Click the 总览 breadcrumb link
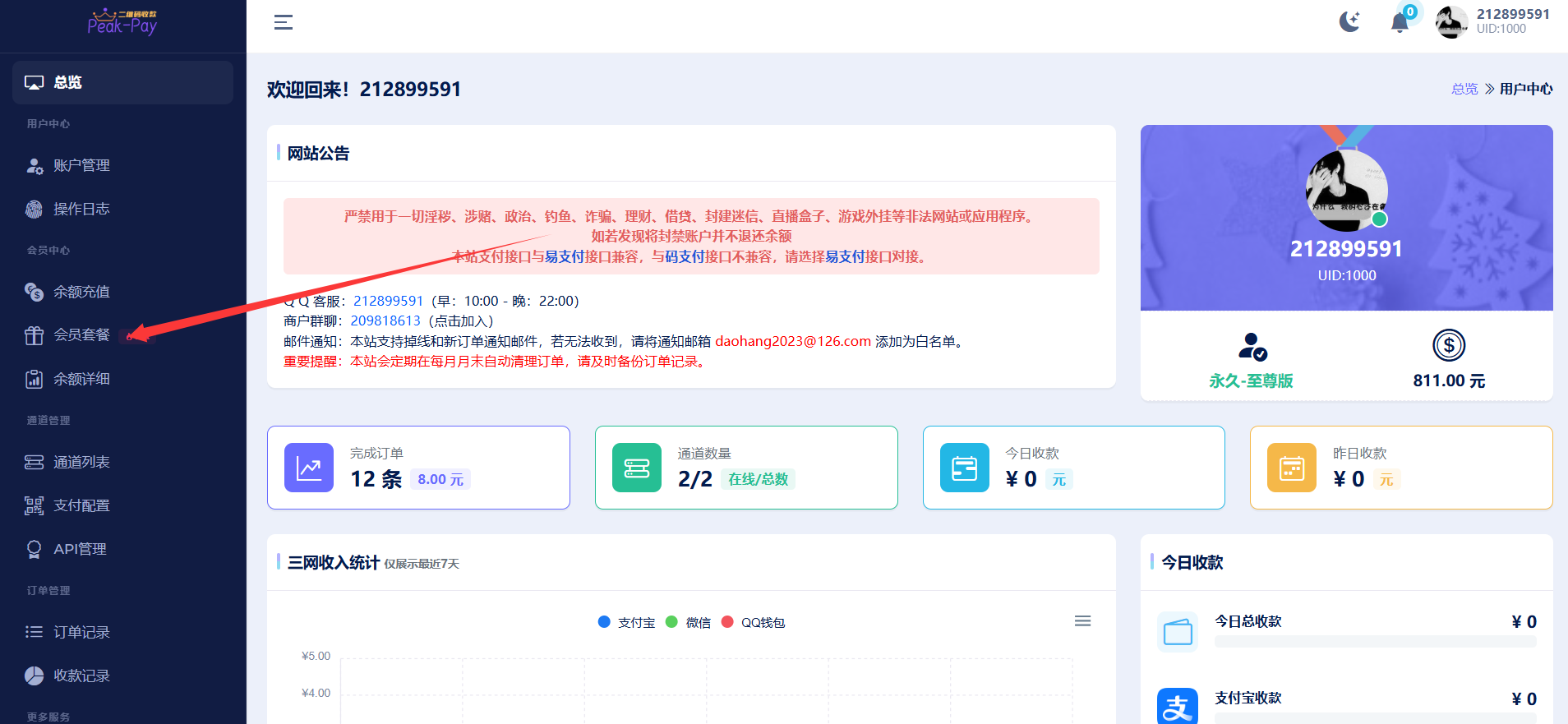The width and height of the screenshot is (1568, 724). pos(1464,89)
